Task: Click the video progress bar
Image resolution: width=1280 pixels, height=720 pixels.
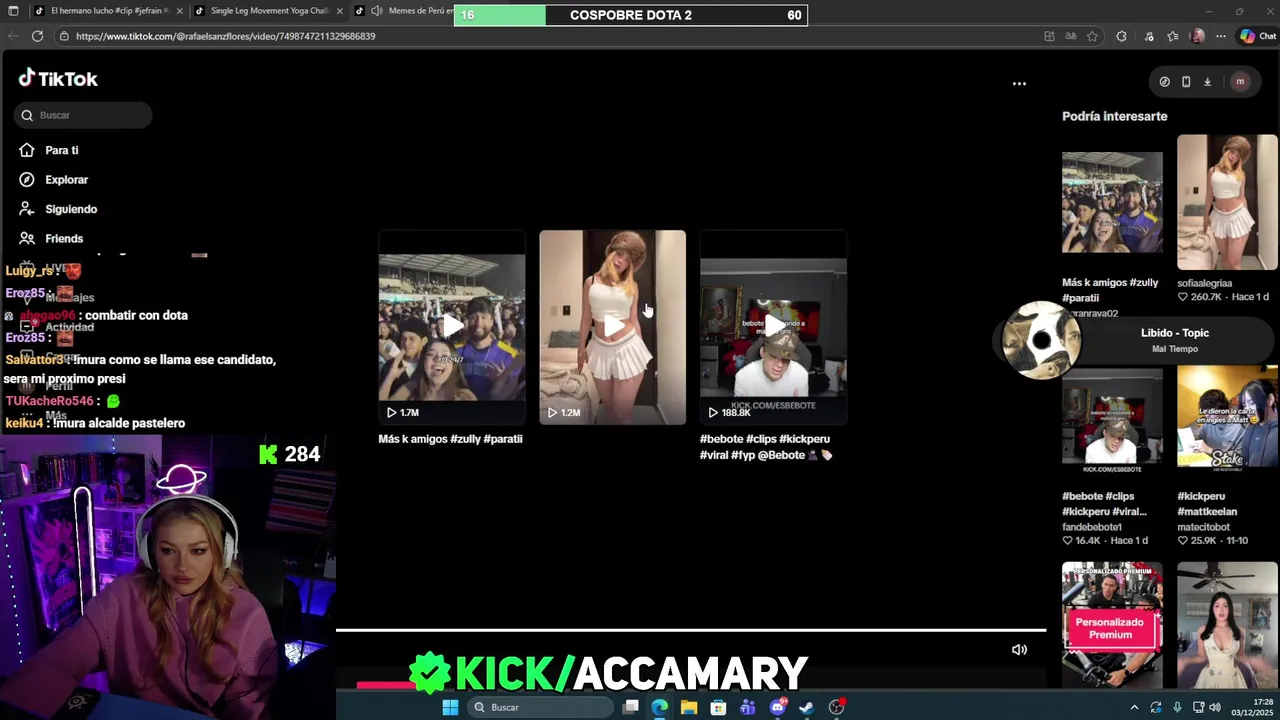Action: [x=690, y=631]
